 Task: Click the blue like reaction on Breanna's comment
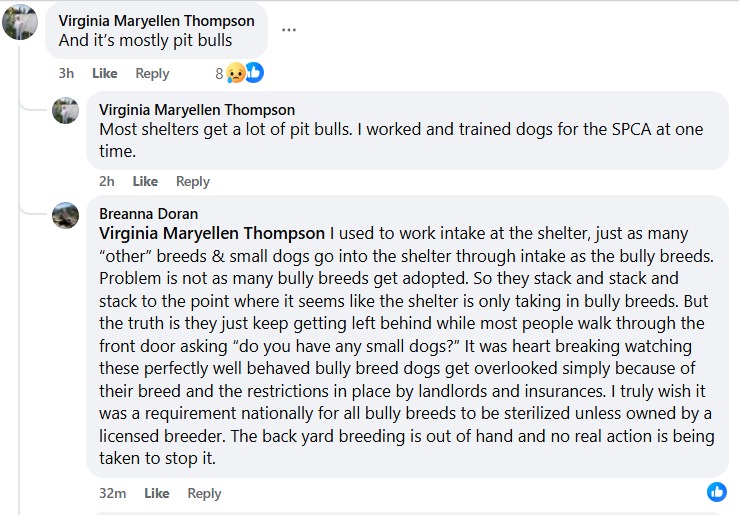(716, 492)
